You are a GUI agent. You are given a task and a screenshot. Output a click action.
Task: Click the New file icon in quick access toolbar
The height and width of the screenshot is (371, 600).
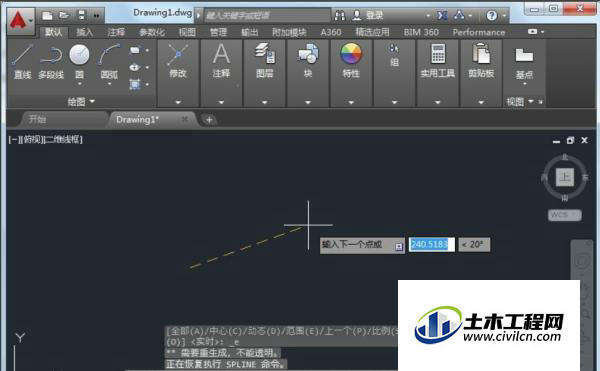coord(47,16)
